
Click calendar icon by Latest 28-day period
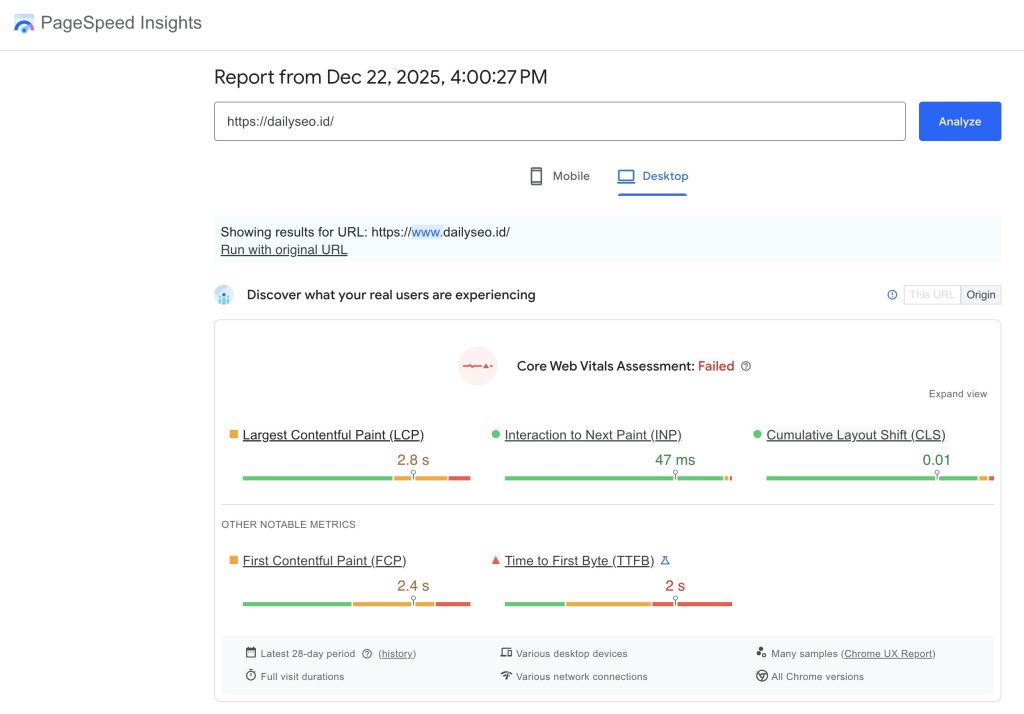(251, 653)
